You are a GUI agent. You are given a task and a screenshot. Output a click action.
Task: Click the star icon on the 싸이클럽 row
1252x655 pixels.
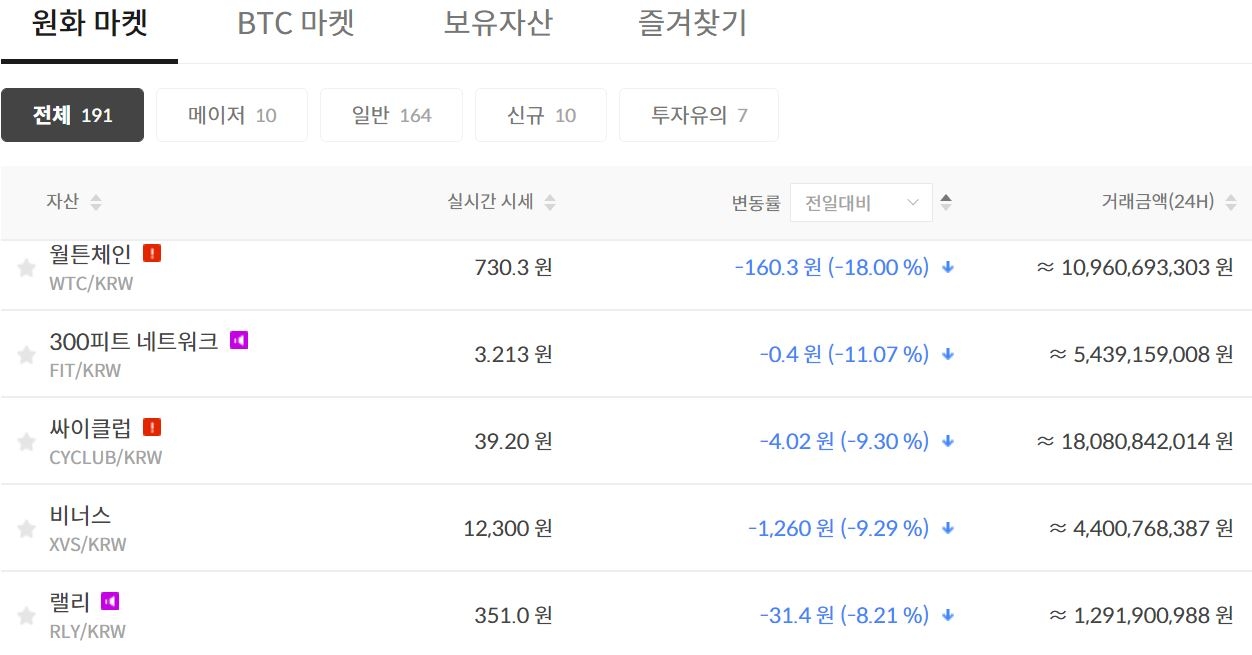(26, 442)
